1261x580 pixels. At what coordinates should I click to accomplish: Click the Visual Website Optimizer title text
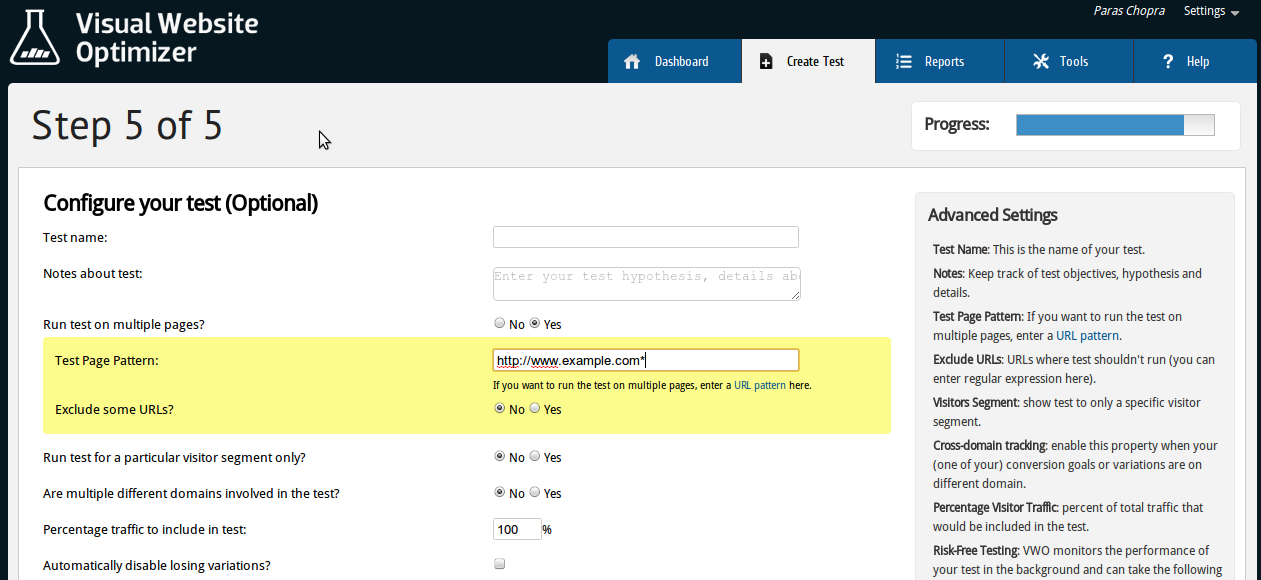point(167,37)
